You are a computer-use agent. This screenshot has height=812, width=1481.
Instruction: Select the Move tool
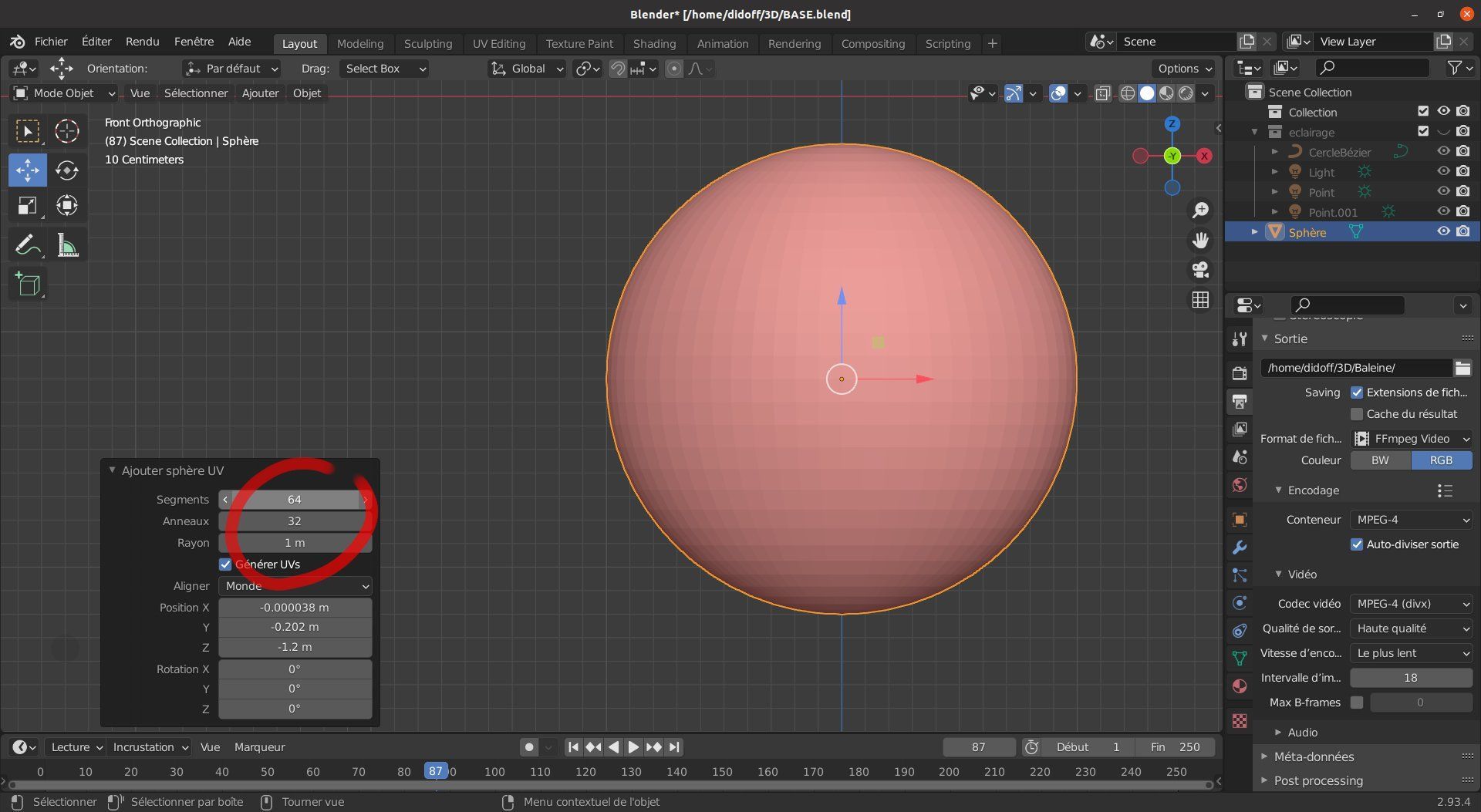click(27, 170)
